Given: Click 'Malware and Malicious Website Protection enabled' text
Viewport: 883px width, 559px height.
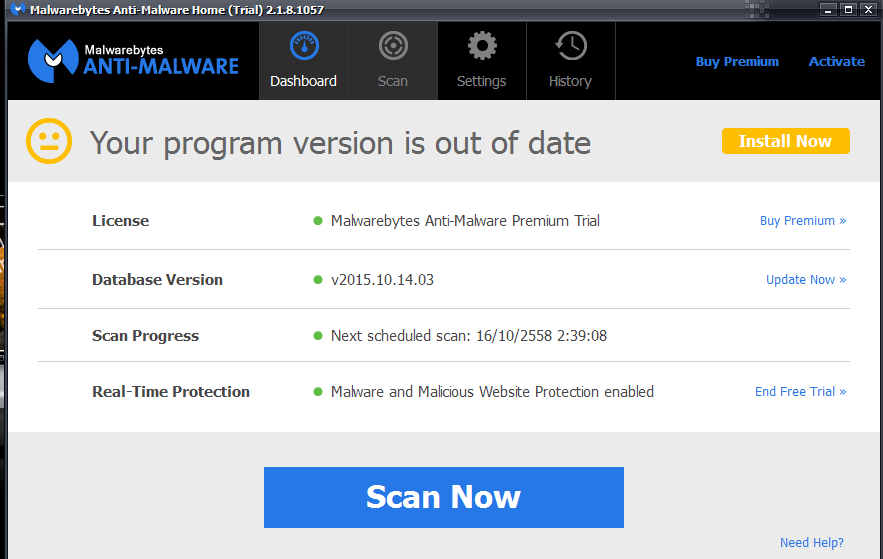Looking at the screenshot, I should (x=492, y=392).
